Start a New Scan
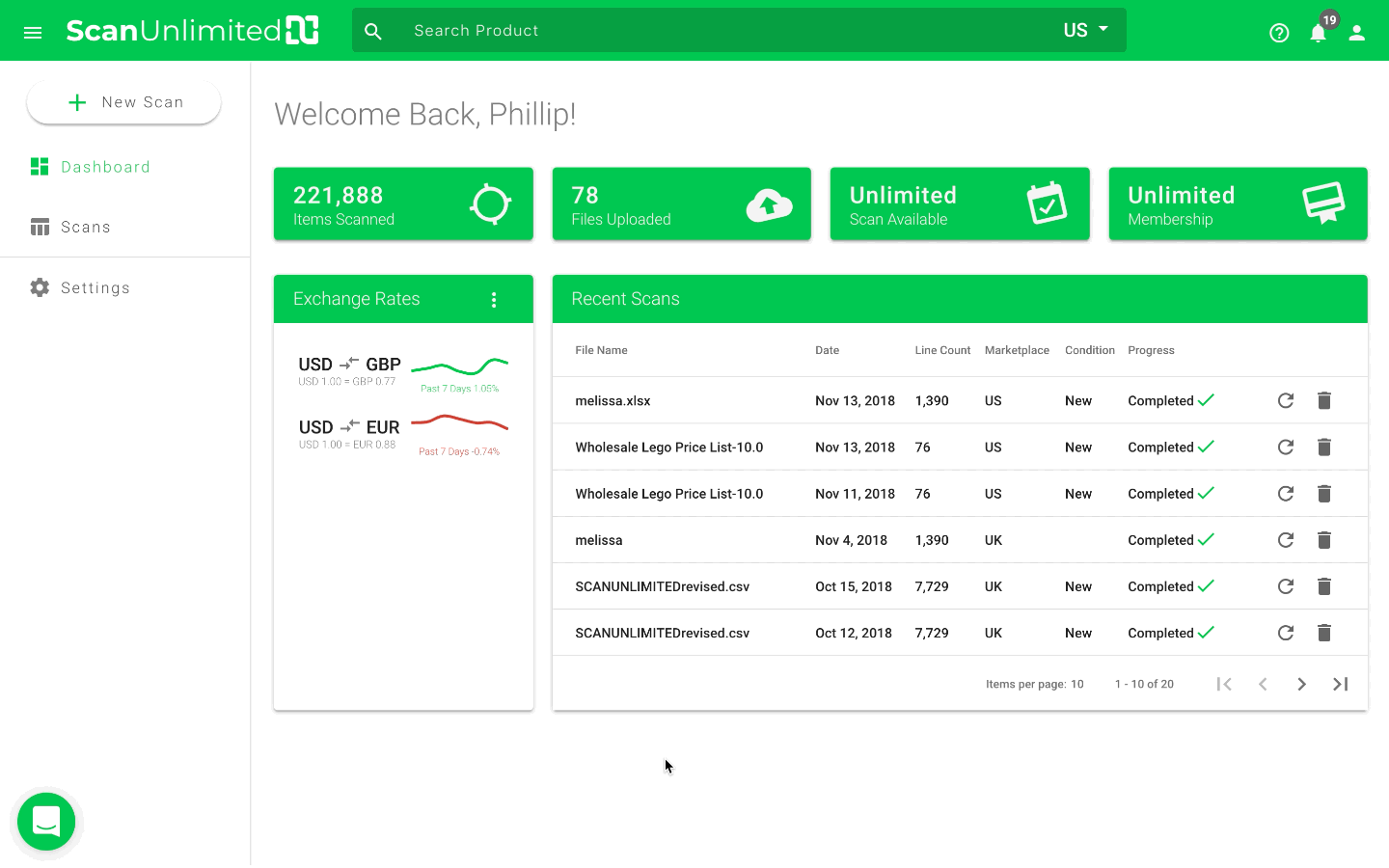 point(123,102)
